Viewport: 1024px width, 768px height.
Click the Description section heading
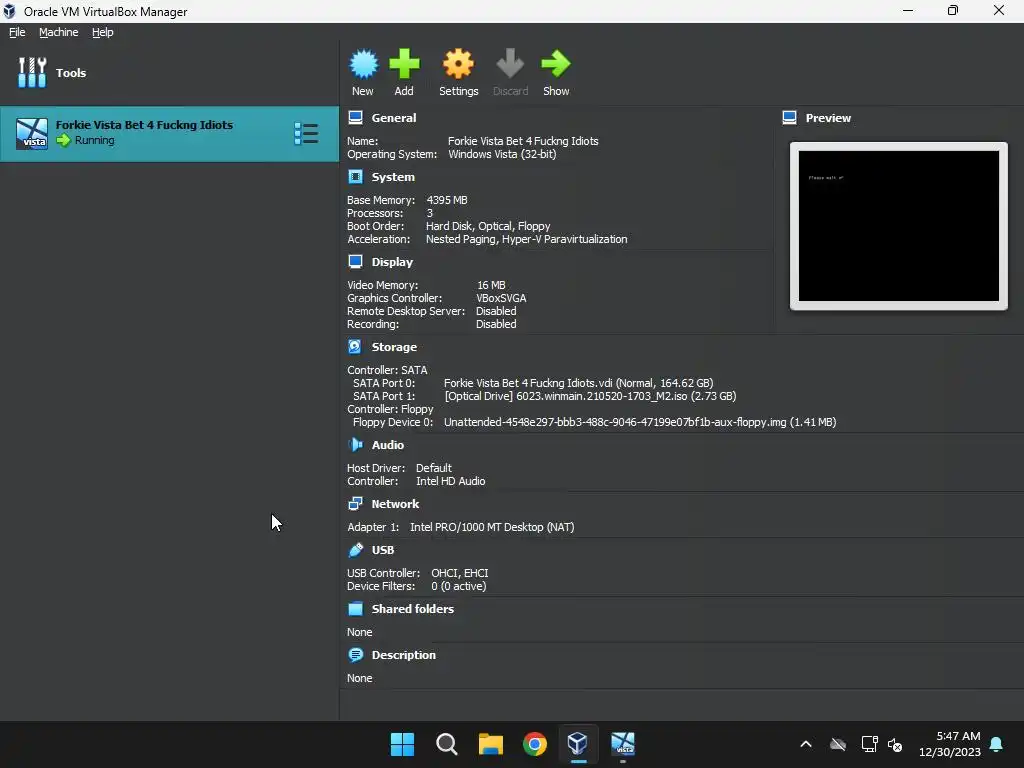404,655
